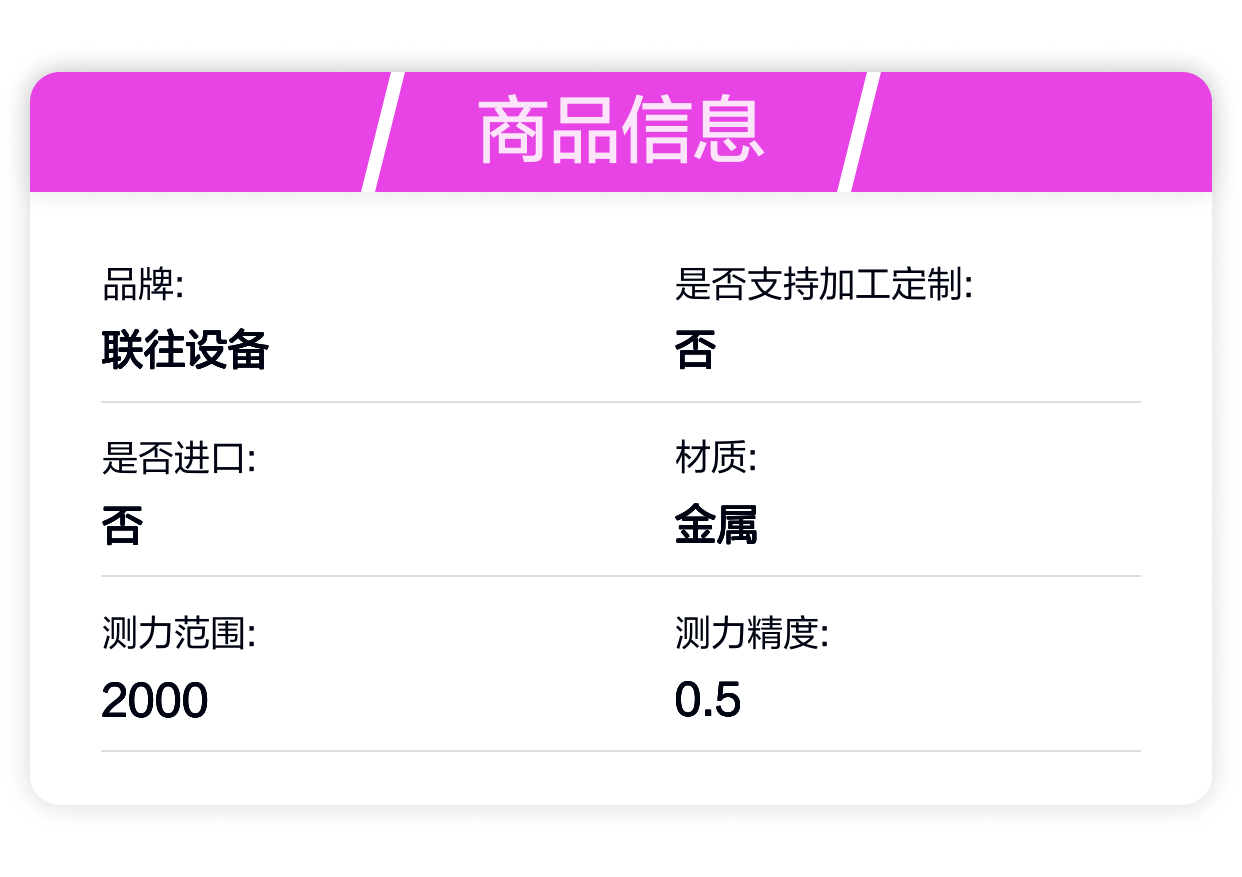Click 否 under 是否支持加工定制
1242x877 pixels.
[x=696, y=350]
